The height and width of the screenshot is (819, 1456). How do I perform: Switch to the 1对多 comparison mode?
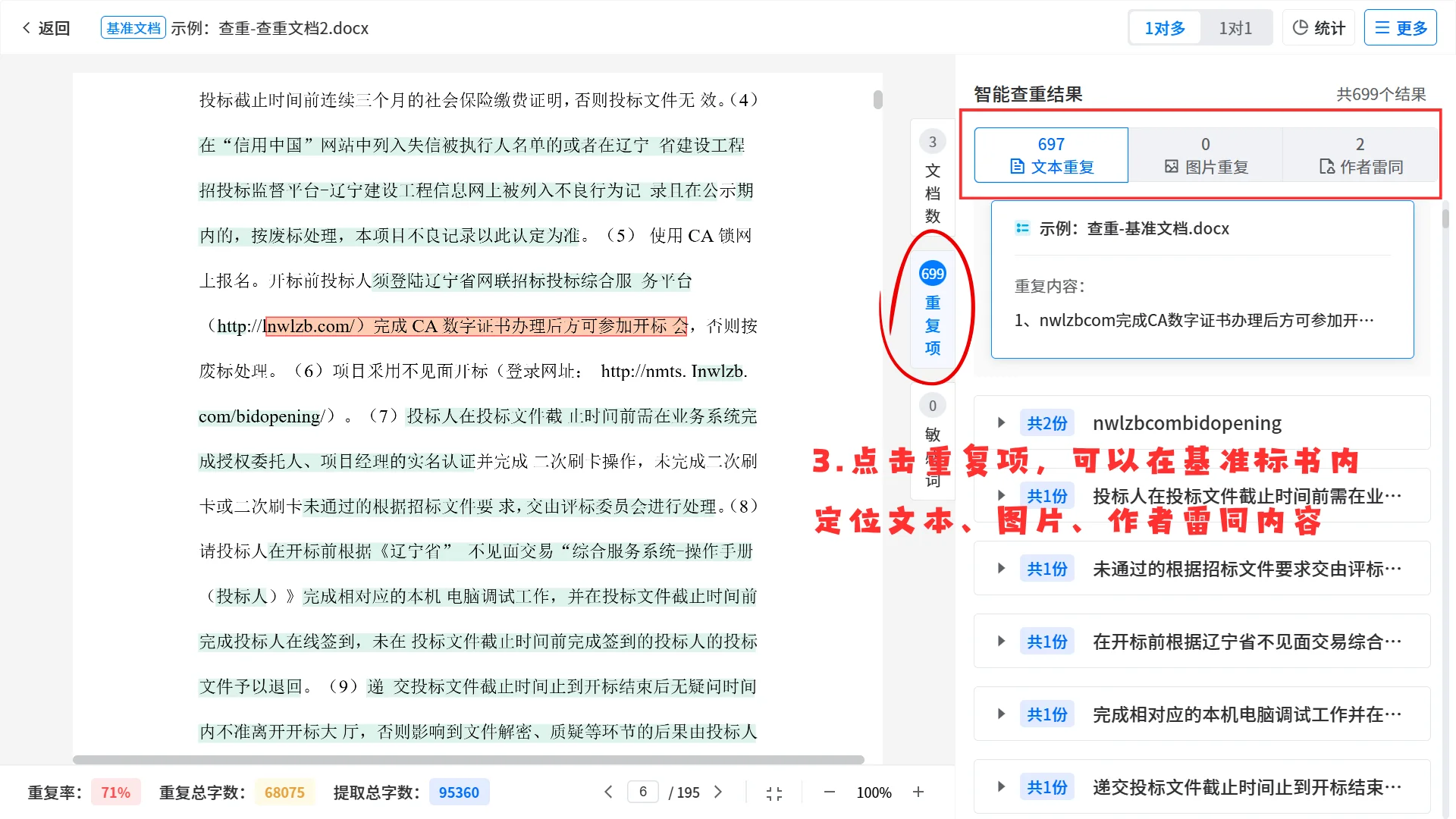pyautogui.click(x=1164, y=27)
